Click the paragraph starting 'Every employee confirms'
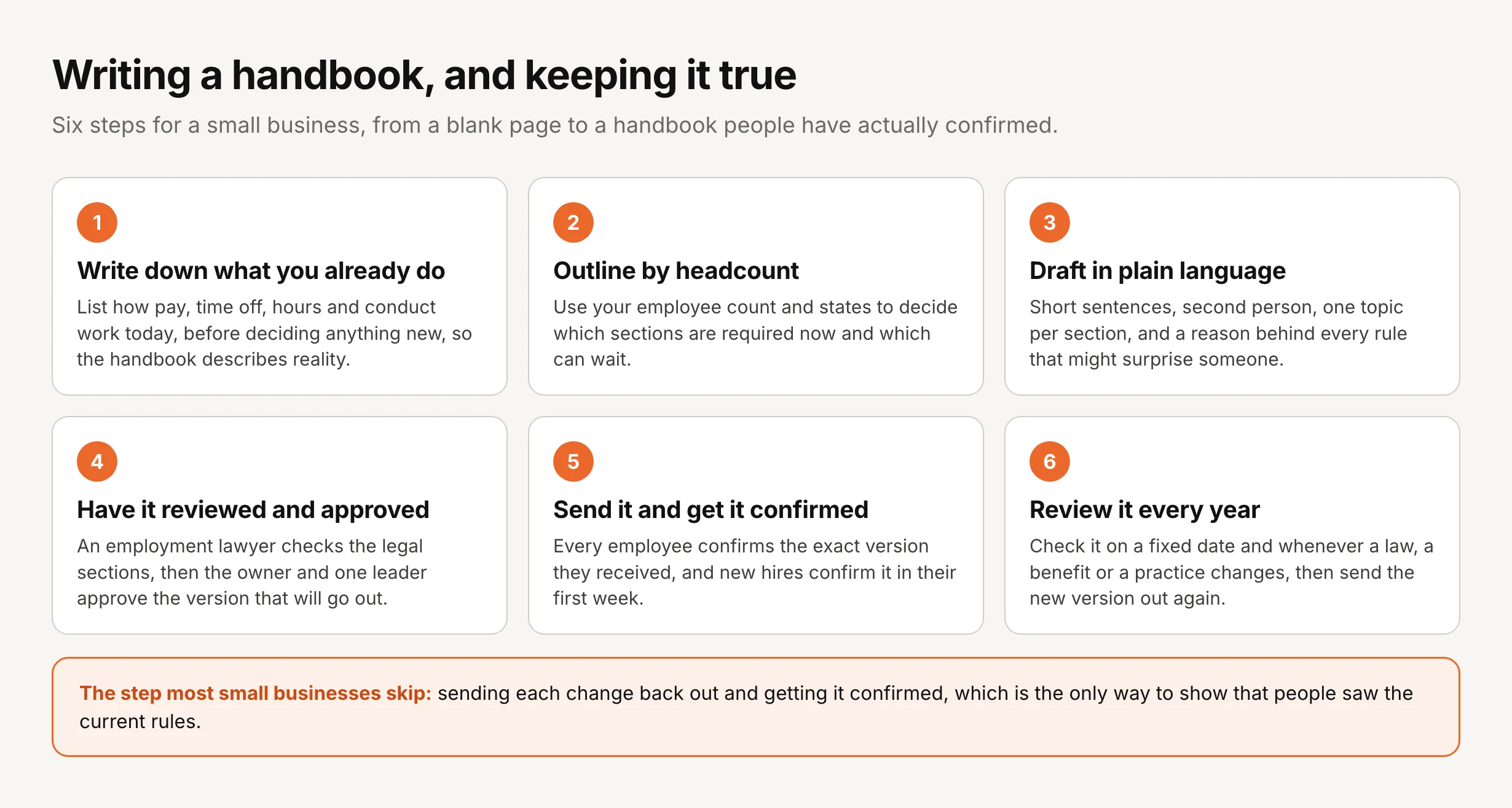The width and height of the screenshot is (1512, 808). [755, 572]
